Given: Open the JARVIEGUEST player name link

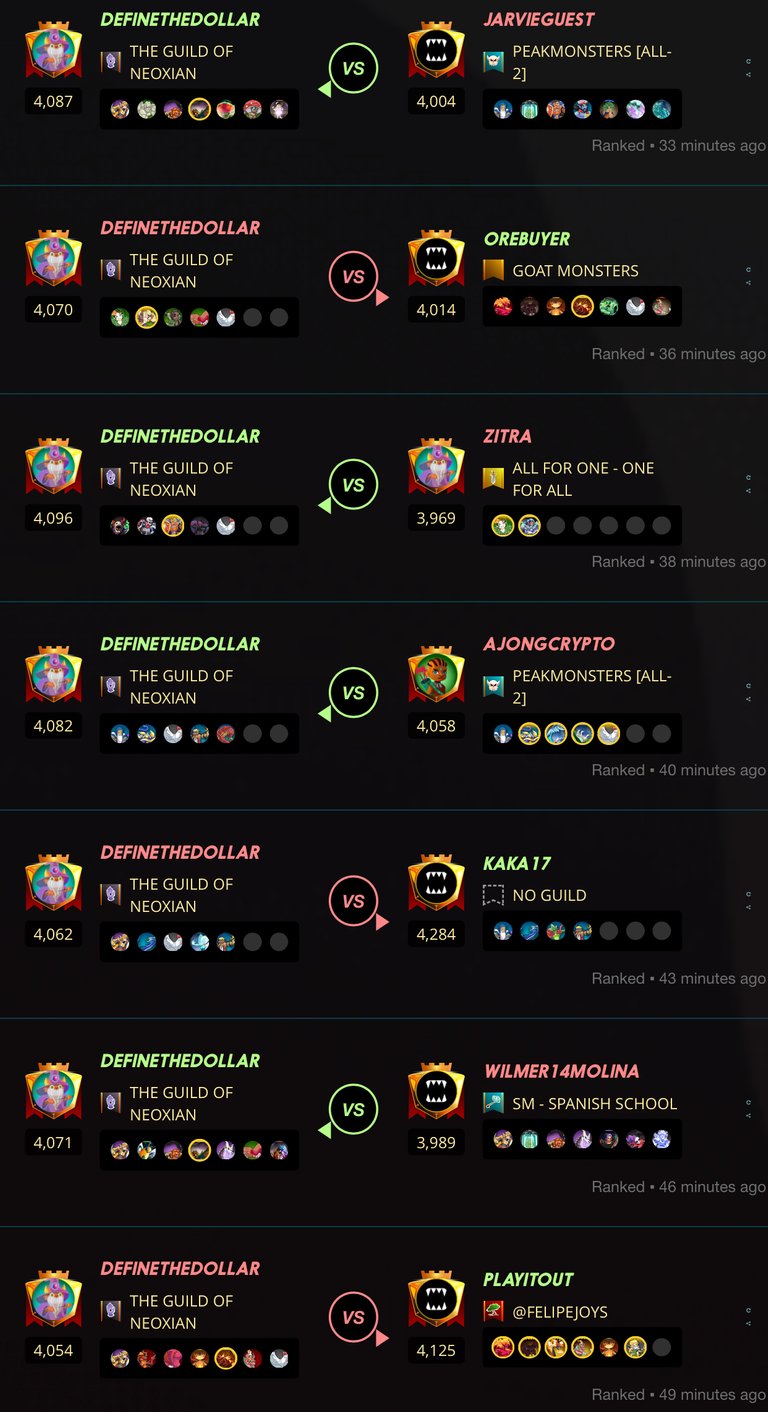Looking at the screenshot, I should point(538,19).
